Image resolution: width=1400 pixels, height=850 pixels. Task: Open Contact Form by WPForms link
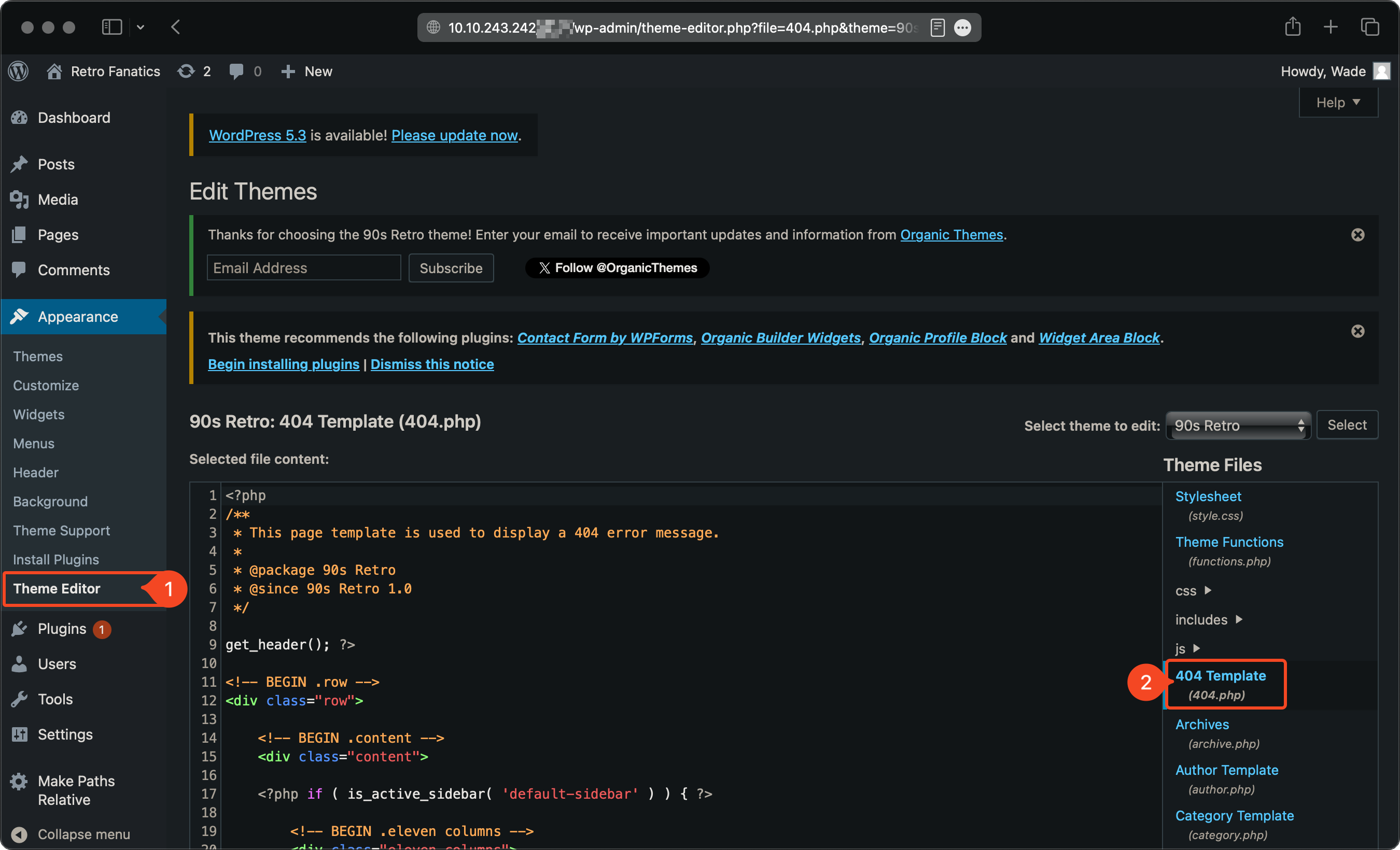click(605, 337)
